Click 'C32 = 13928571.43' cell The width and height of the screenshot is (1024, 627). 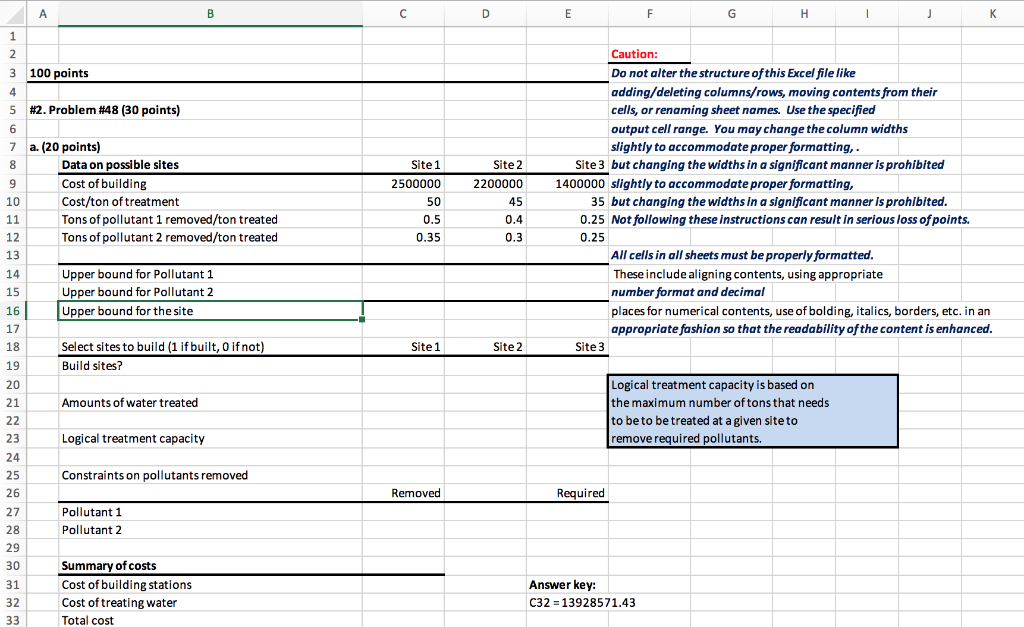[582, 602]
